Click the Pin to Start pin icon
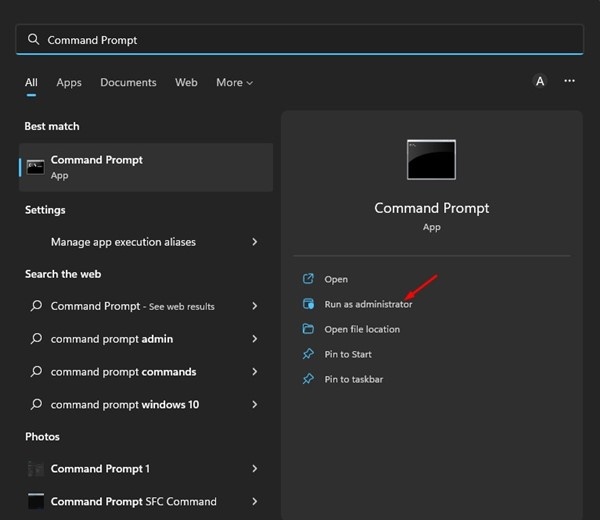Viewport: 600px width, 520px height. 308,354
